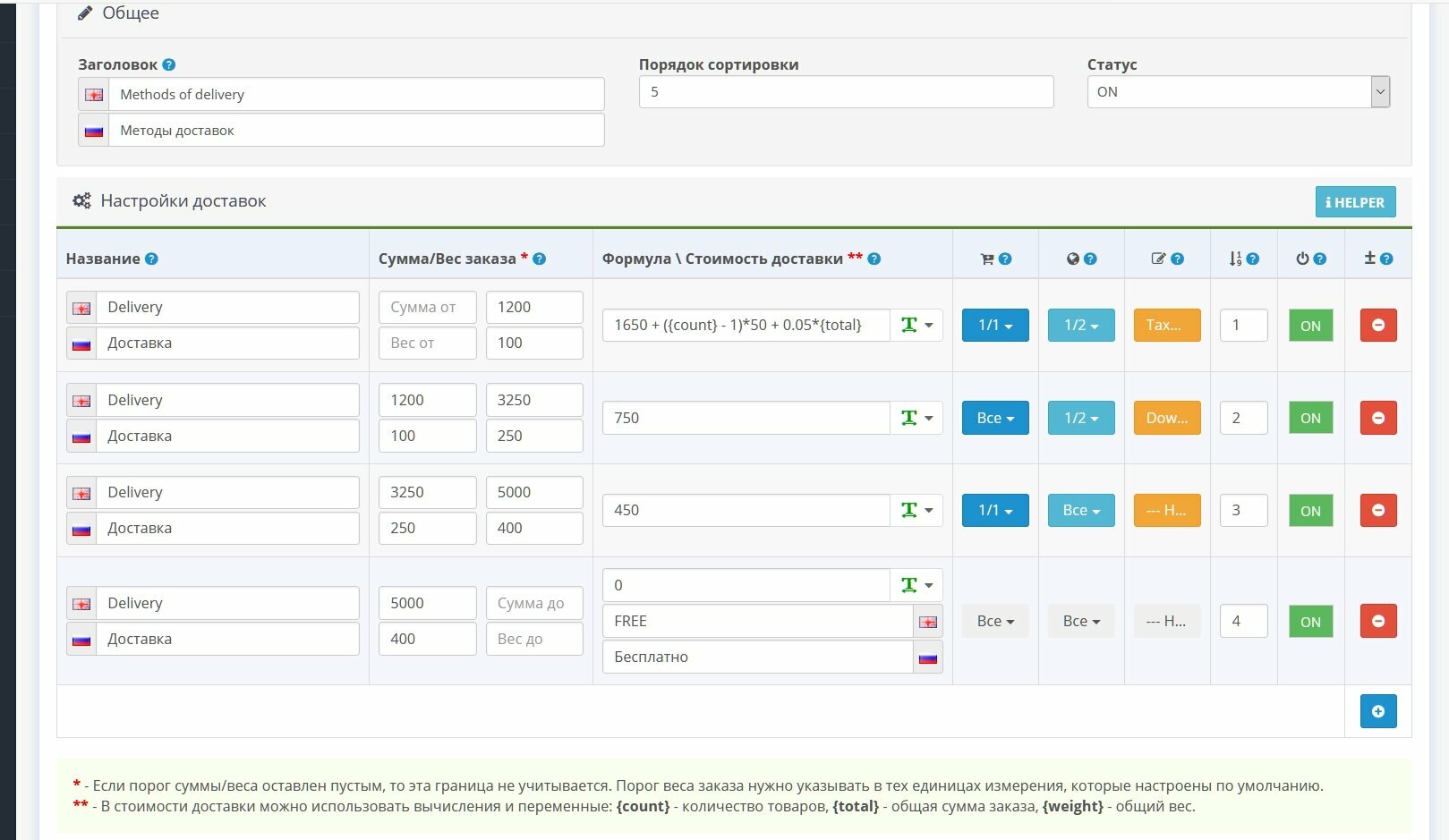This screenshot has width=1449, height=840.
Task: Remove the first delivery row with red minus
Action: click(x=1378, y=326)
